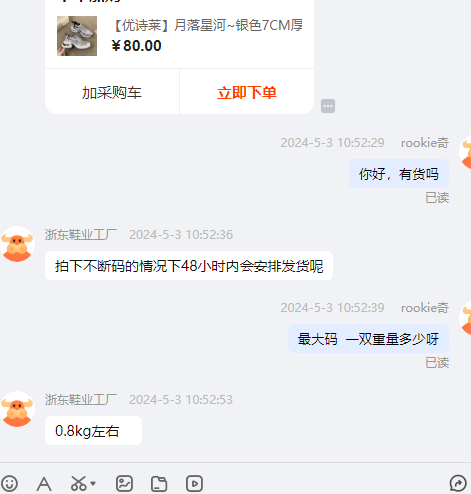Screen dimensions: 471x494
Task: Click the forward arrow icon at bottom right
Action: click(x=458, y=484)
